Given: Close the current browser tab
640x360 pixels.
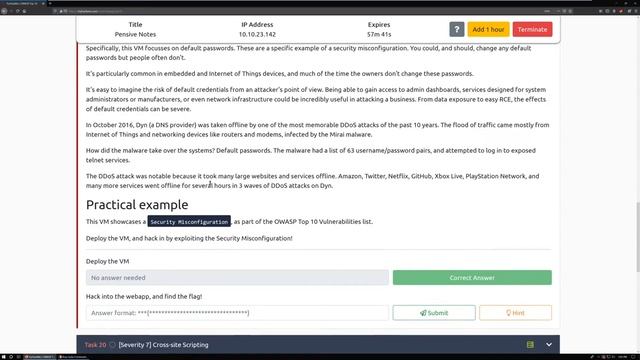Looking at the screenshot, I should pos(43,3).
